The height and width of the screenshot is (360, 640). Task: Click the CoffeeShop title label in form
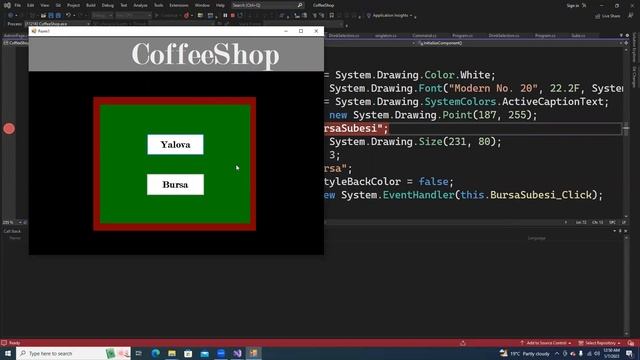point(205,55)
